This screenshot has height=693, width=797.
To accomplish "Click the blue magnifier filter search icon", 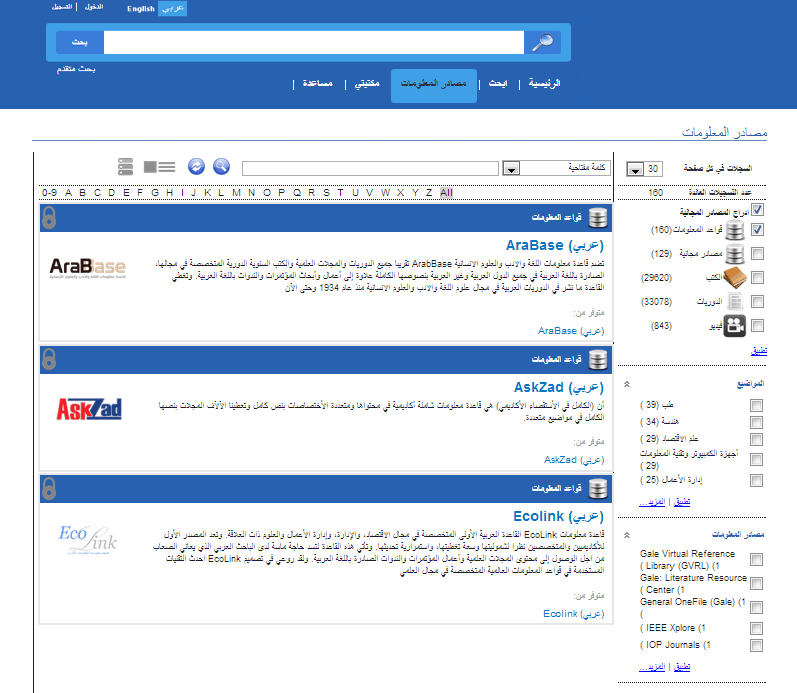I will point(221,166).
